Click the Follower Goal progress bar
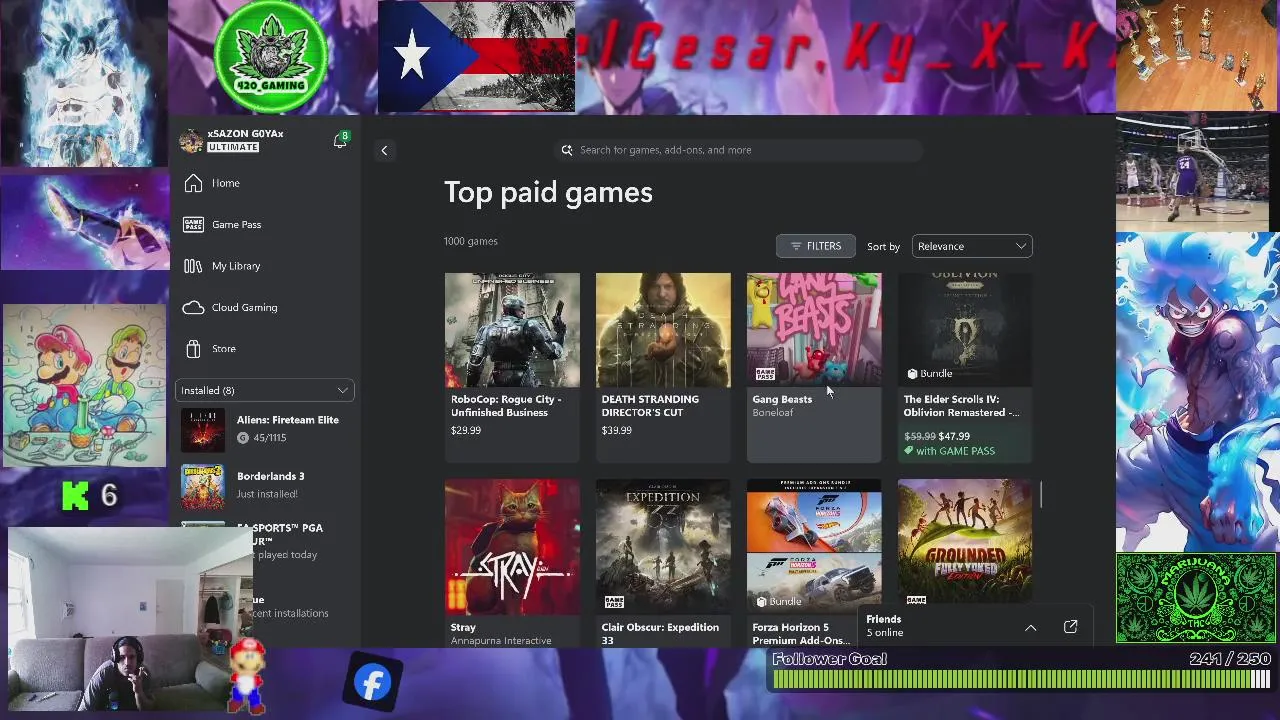The image size is (1280, 720). click(1021, 680)
